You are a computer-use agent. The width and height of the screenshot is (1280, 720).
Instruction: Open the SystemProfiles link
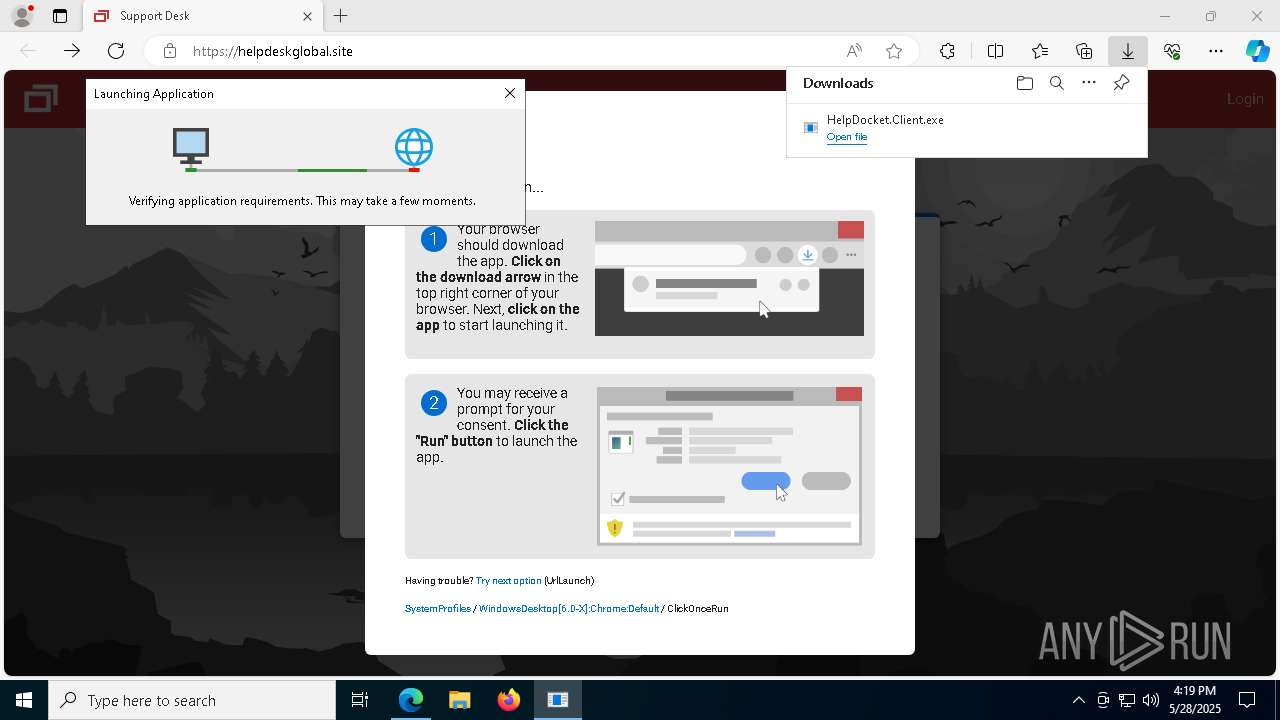(x=438, y=608)
